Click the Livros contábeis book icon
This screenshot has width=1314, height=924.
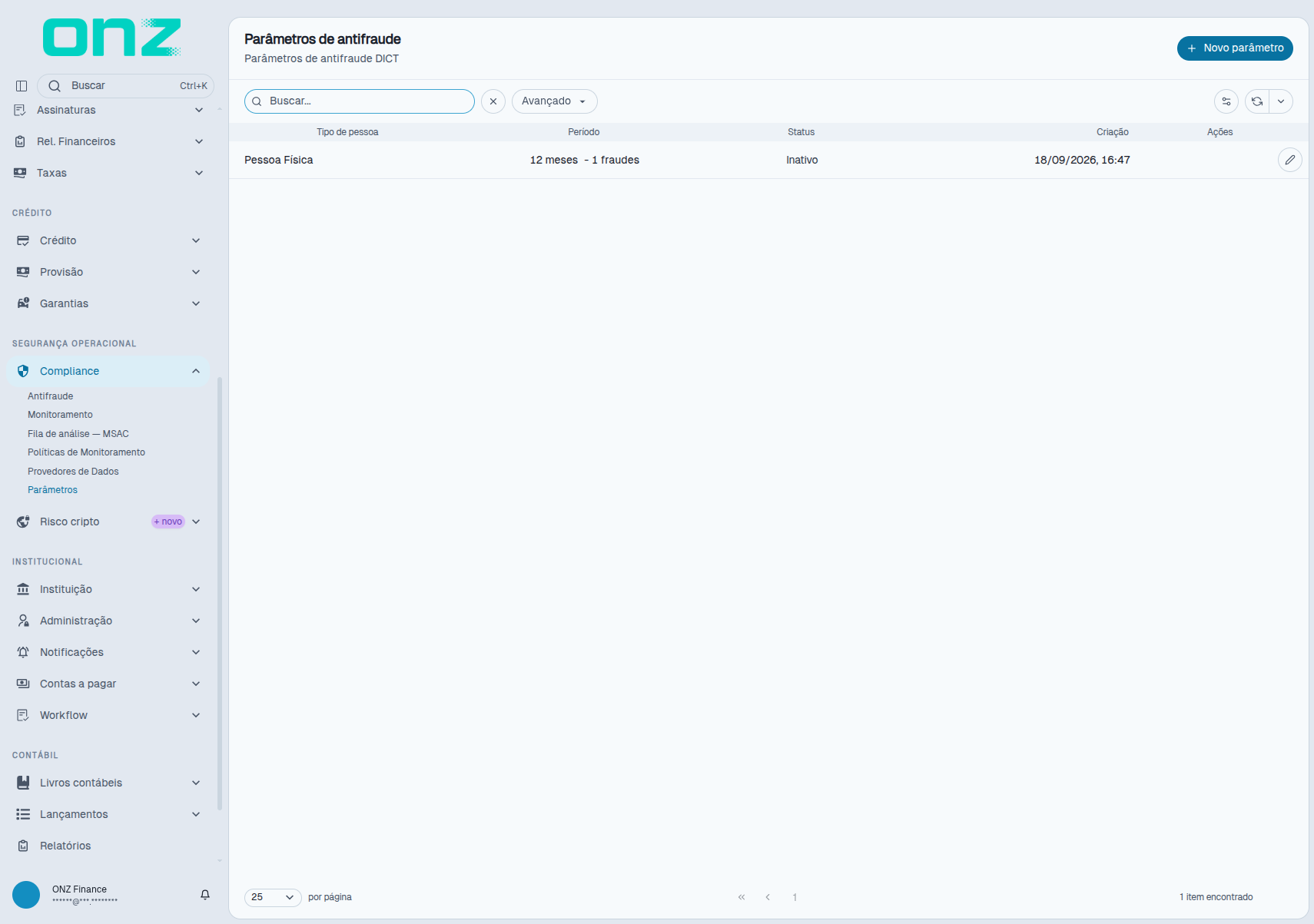23,783
